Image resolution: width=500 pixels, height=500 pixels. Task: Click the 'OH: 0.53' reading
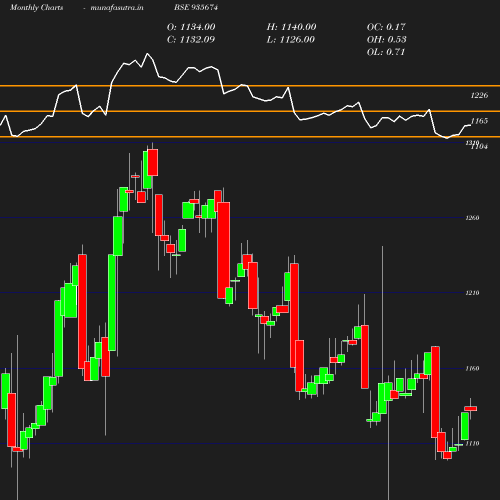tap(387, 40)
